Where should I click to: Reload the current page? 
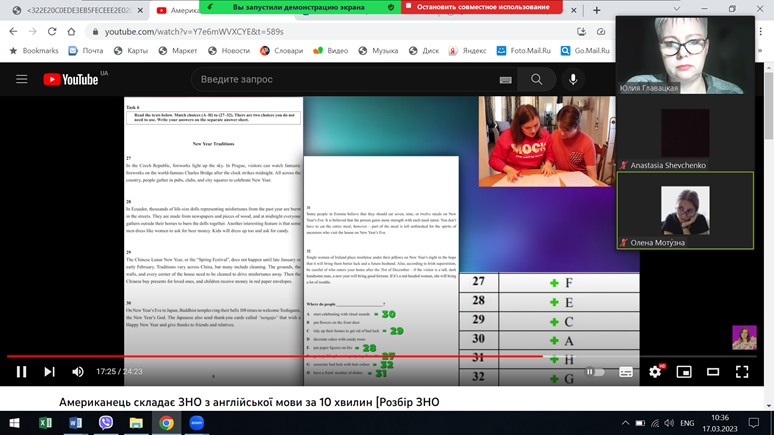(52, 31)
